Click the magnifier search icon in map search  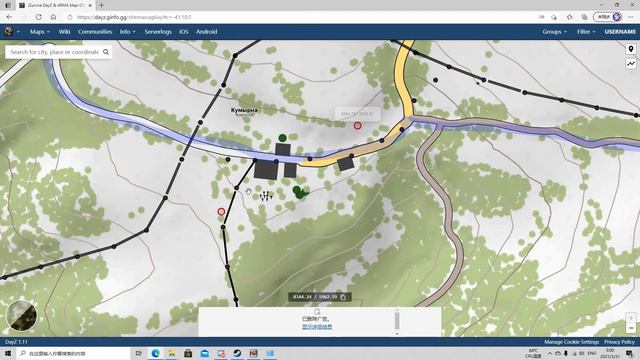tap(106, 52)
